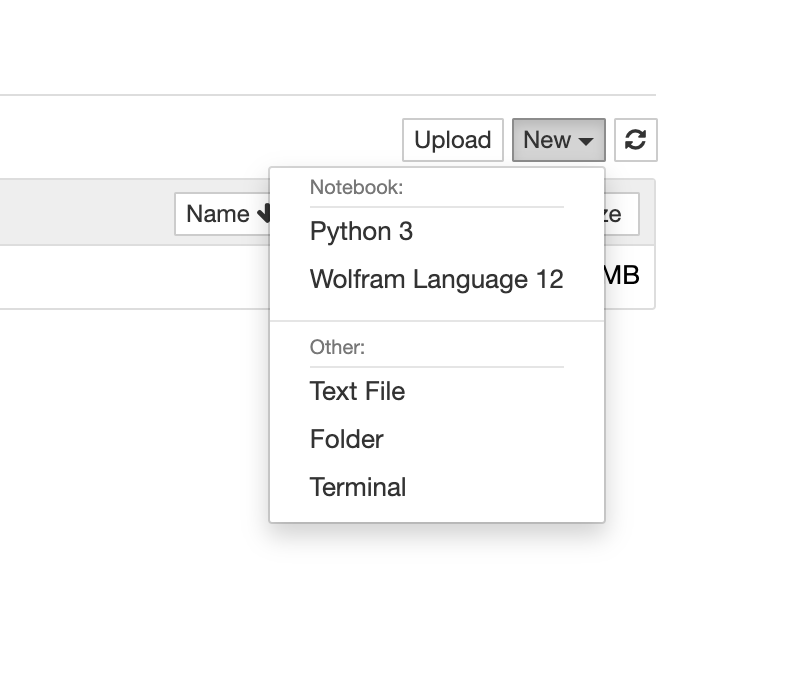Click the file size MB value
Viewport: 788px width, 696px height.
(622, 276)
